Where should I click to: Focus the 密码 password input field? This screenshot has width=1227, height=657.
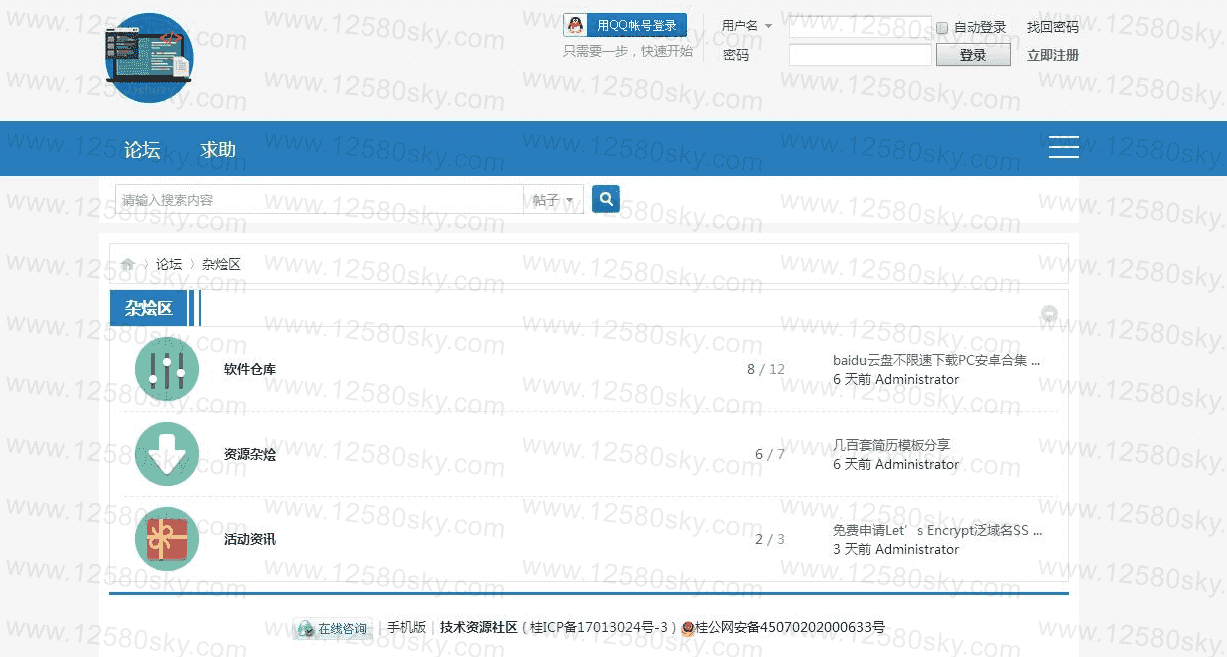(x=860, y=55)
